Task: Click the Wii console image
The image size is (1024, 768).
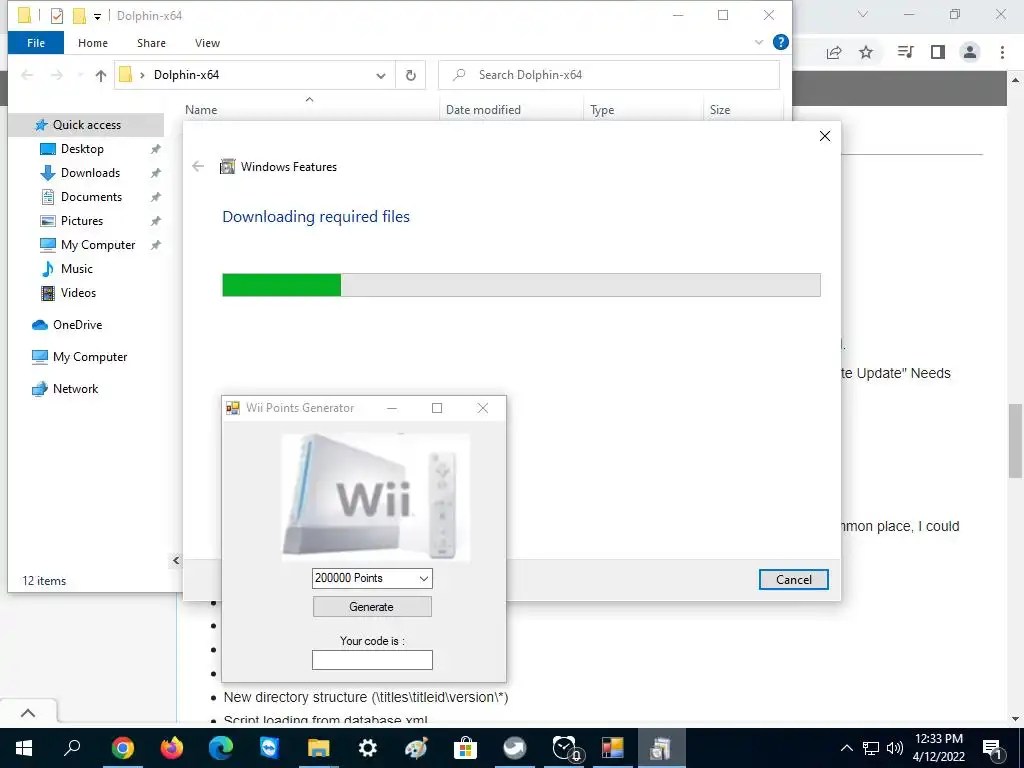Action: (376, 498)
